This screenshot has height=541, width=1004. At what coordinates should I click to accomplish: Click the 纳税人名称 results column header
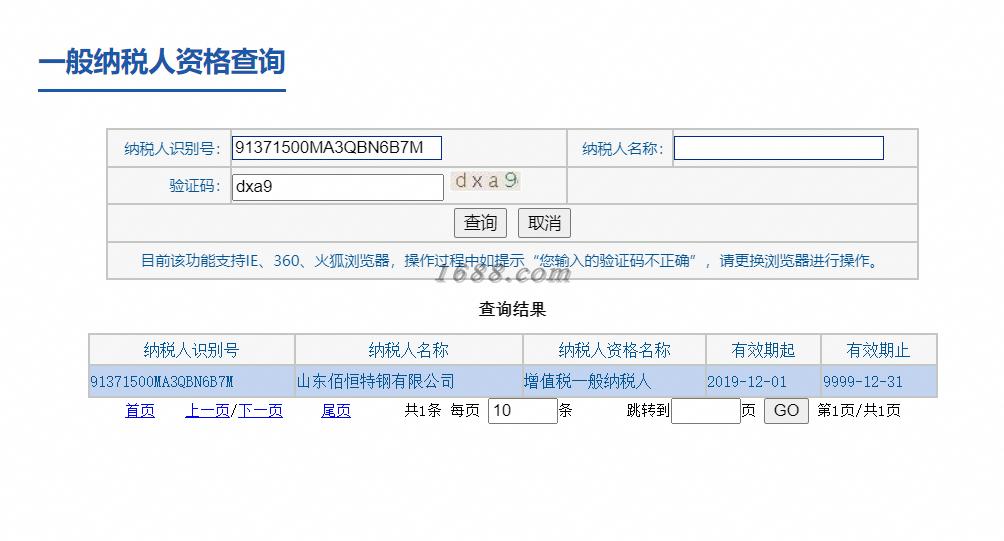[409, 350]
